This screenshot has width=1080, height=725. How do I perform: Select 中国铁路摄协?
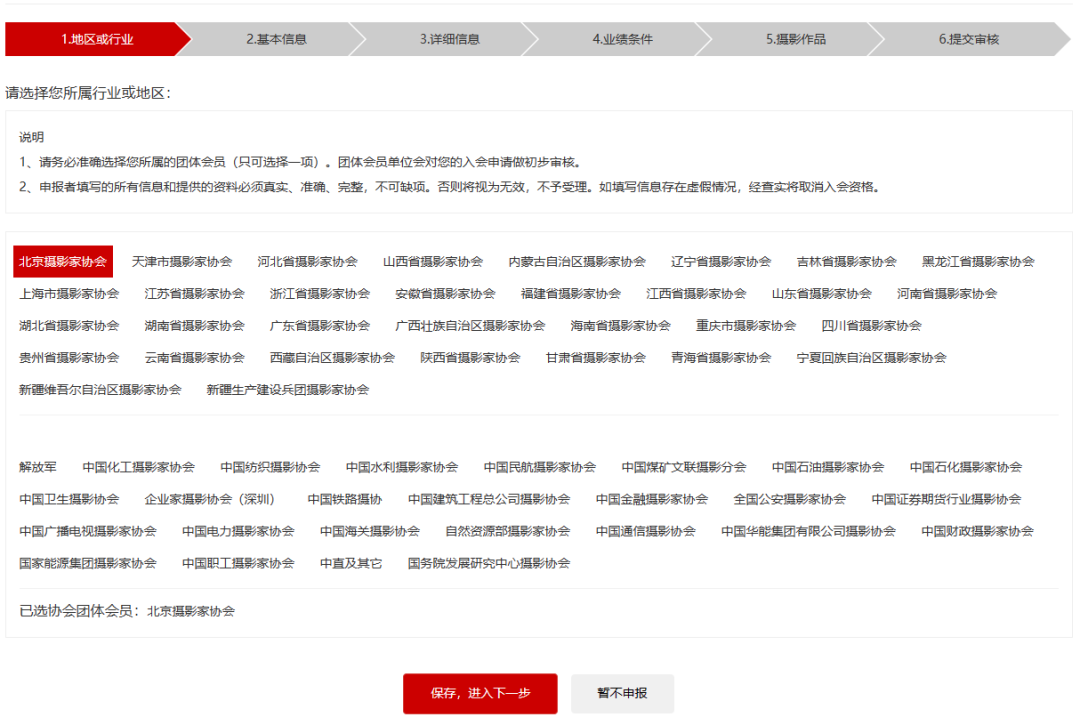[x=344, y=499]
